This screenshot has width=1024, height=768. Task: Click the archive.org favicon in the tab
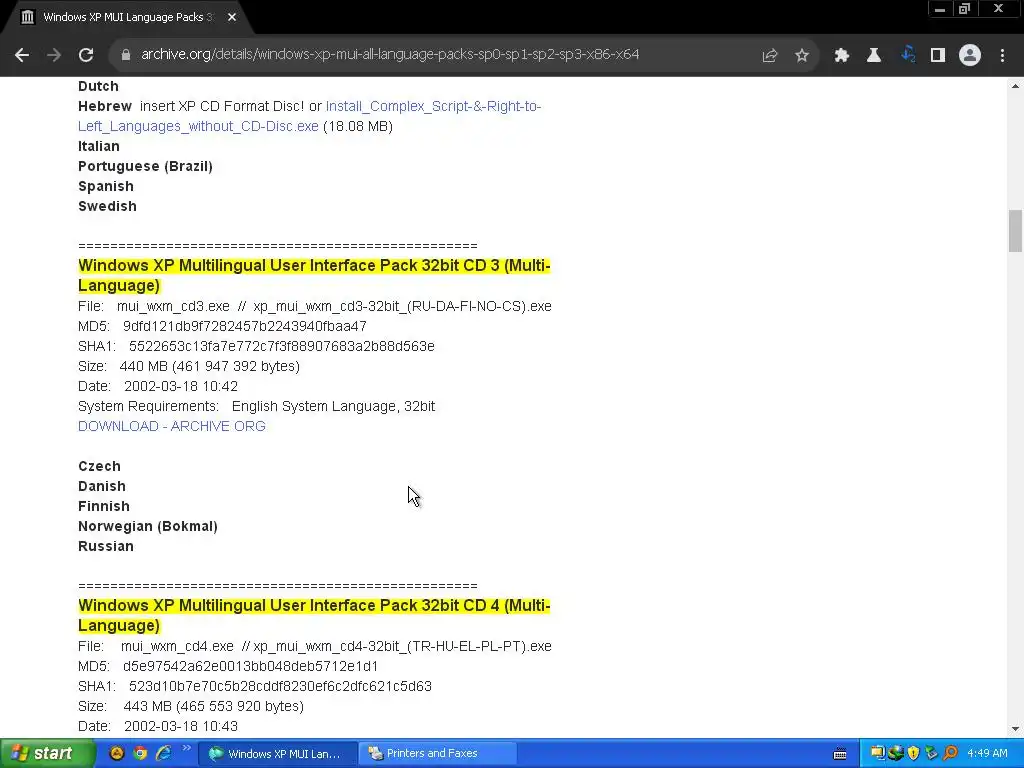[x=27, y=18]
